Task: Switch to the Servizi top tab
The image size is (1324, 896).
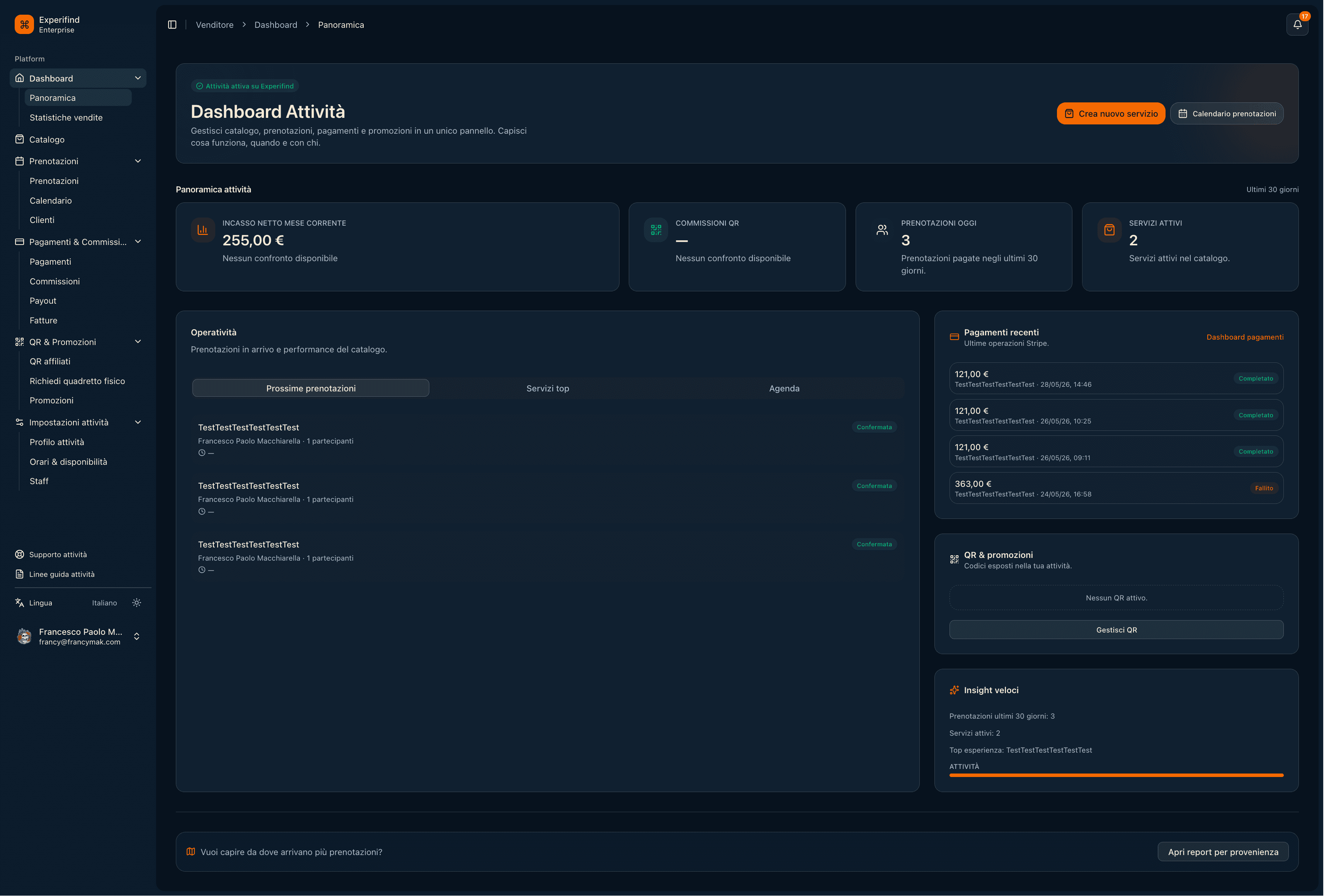Action: [x=548, y=388]
